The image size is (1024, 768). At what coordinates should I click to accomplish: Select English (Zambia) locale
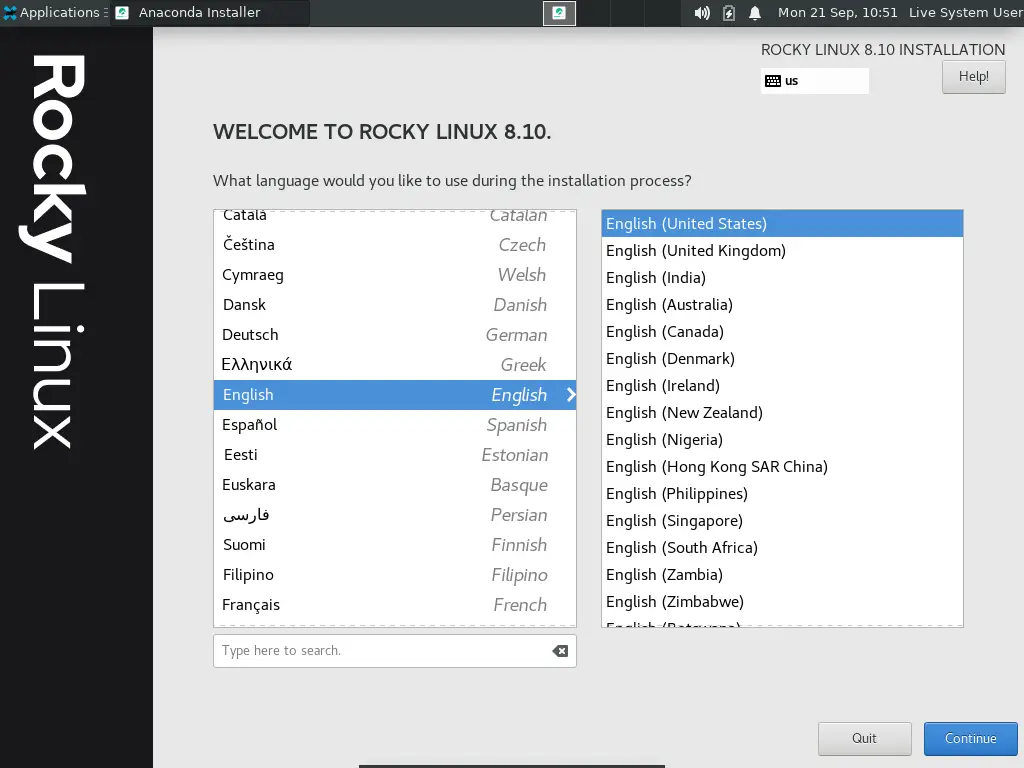tap(782, 575)
